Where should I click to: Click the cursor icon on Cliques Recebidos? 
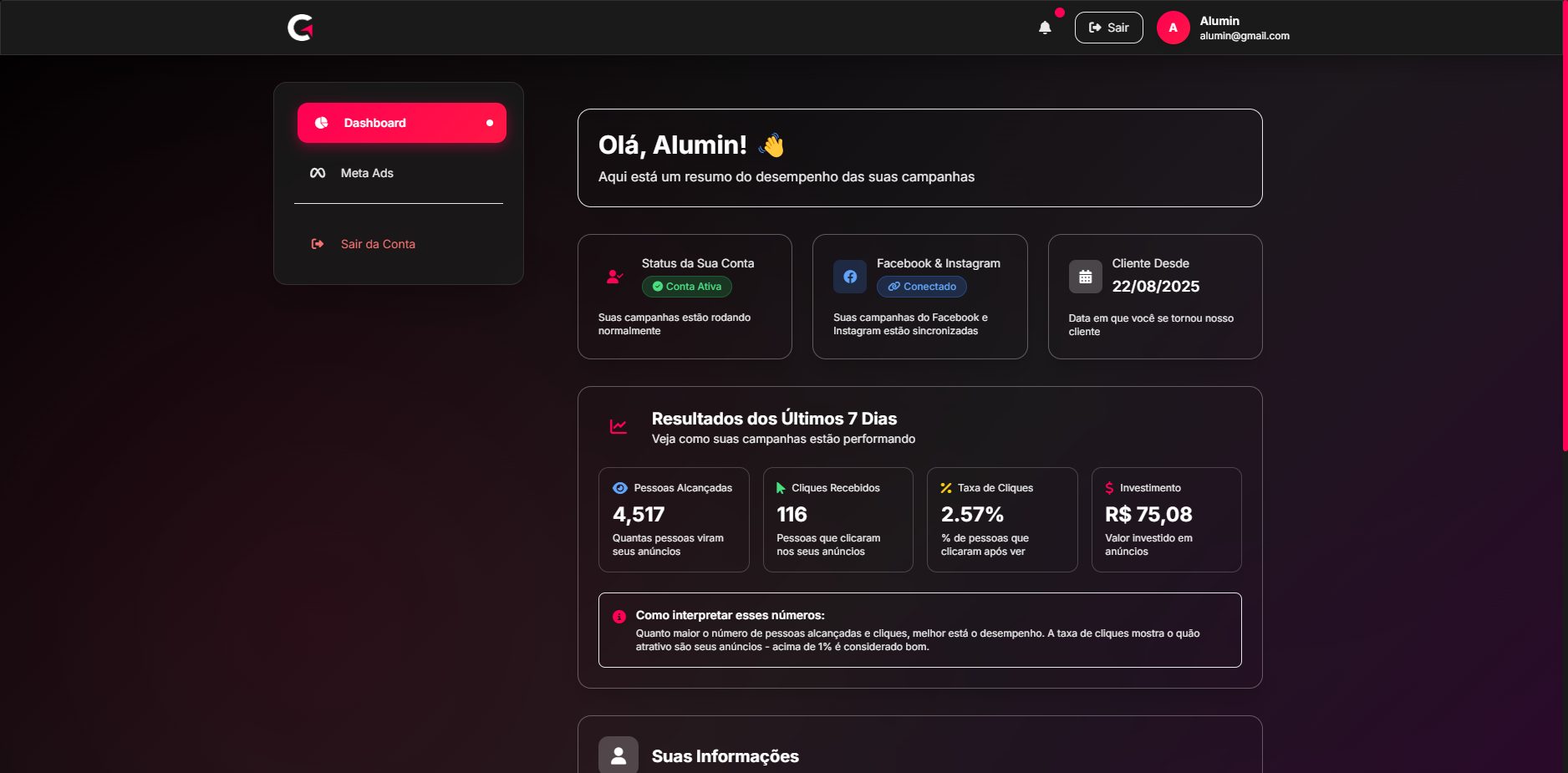781,488
